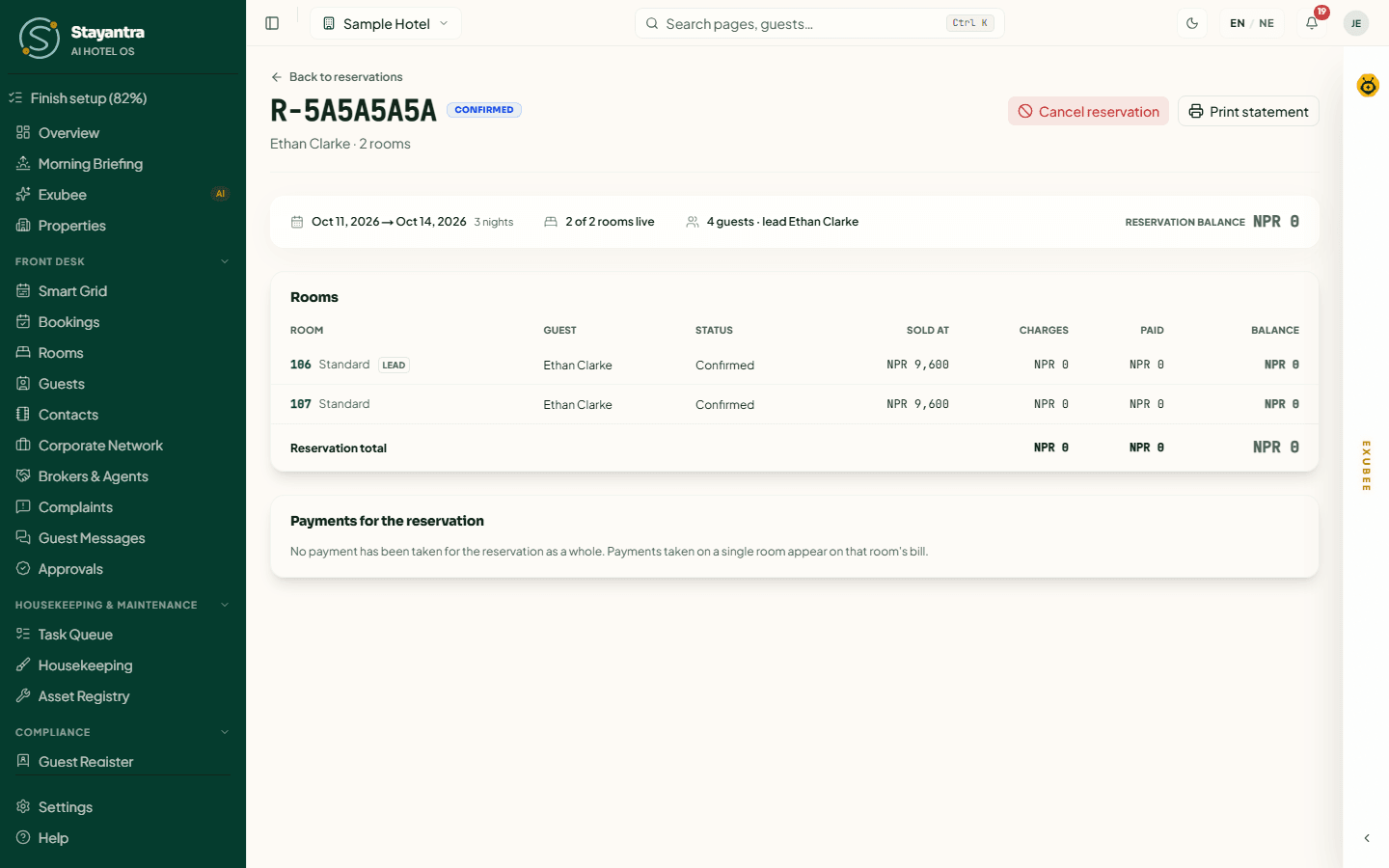Switch language to NE
The width and height of the screenshot is (1389, 868).
click(x=1266, y=23)
